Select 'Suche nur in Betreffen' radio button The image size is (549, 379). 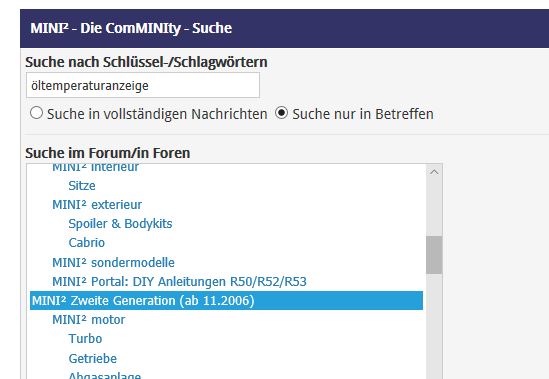click(282, 113)
